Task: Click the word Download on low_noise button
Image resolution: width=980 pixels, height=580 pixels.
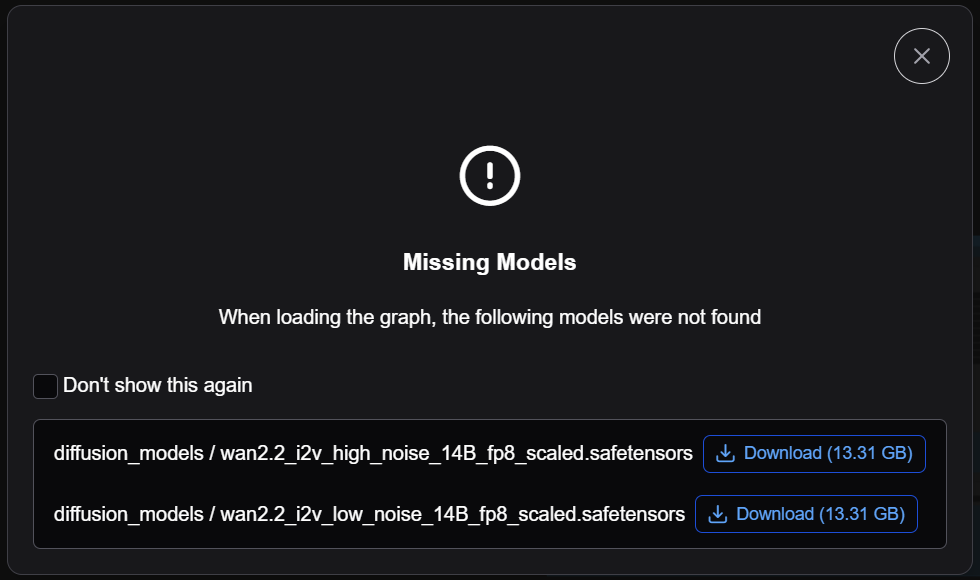Action: [x=775, y=514]
